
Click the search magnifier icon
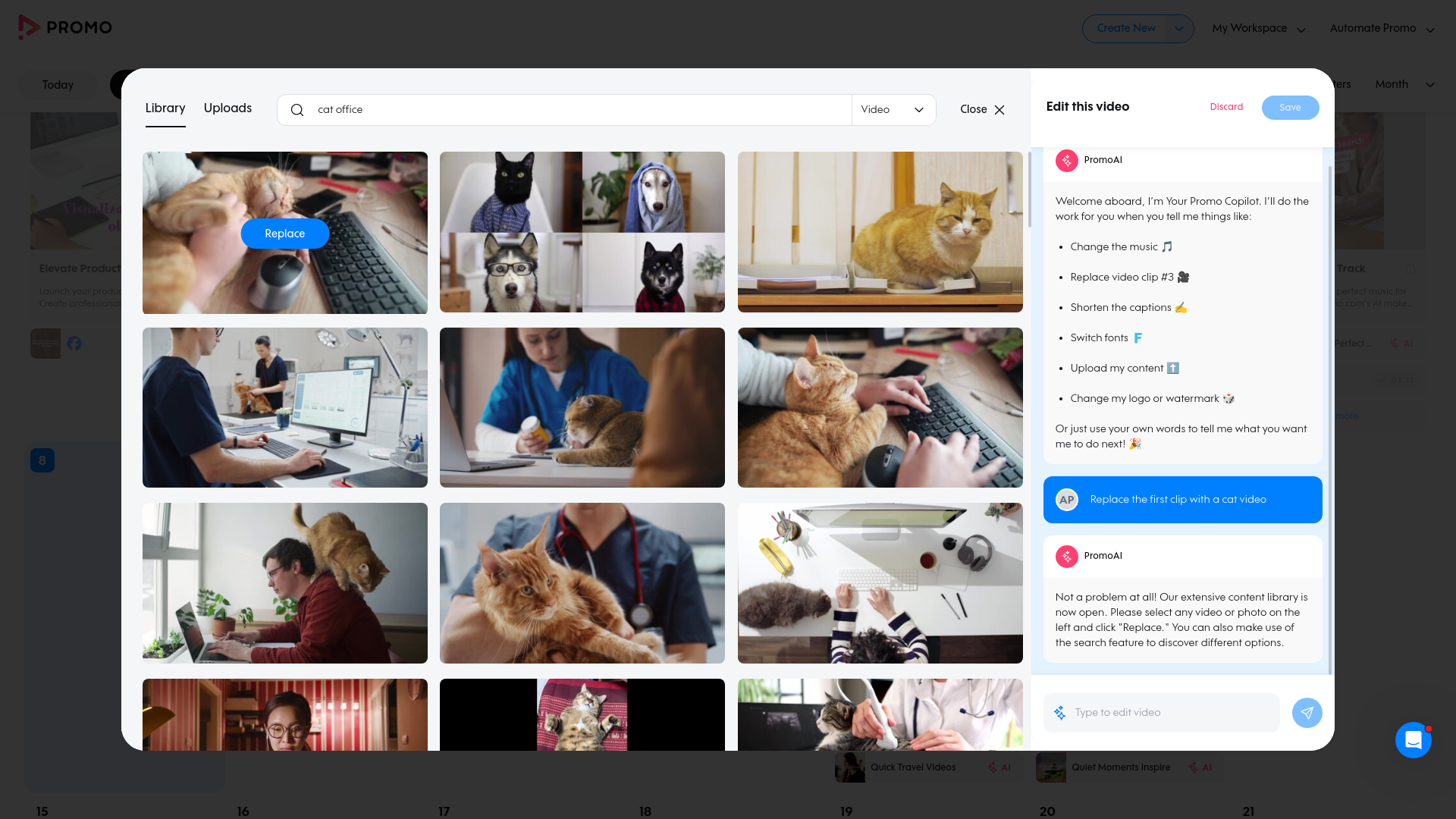coord(297,110)
